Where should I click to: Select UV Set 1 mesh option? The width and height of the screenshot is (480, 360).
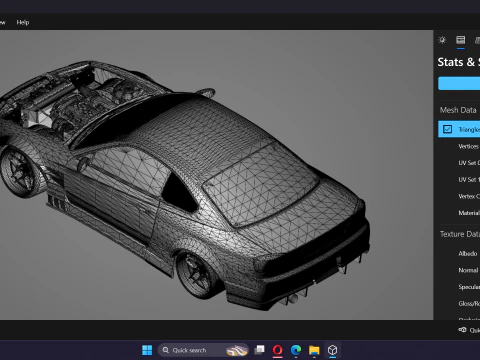pyautogui.click(x=469, y=179)
